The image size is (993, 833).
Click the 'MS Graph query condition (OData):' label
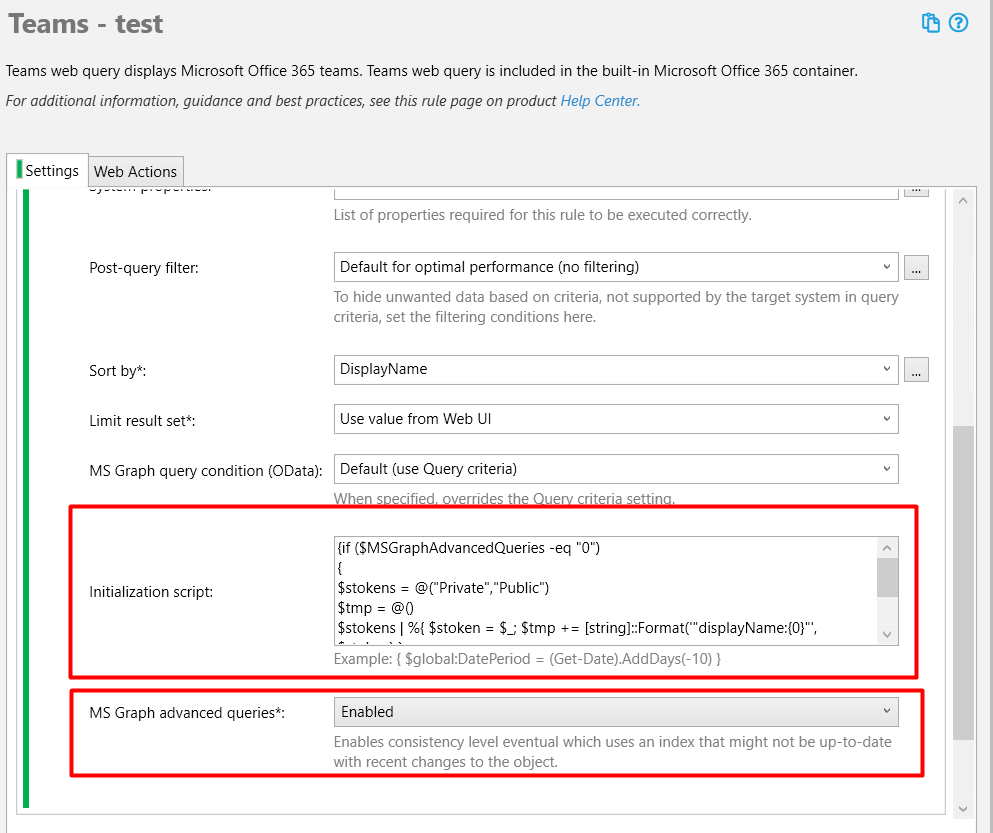click(206, 471)
